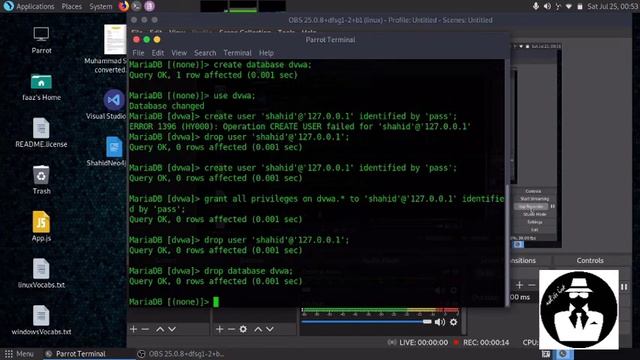
Task: Select the linuxVocabs.txt file icon
Action: click(41, 269)
